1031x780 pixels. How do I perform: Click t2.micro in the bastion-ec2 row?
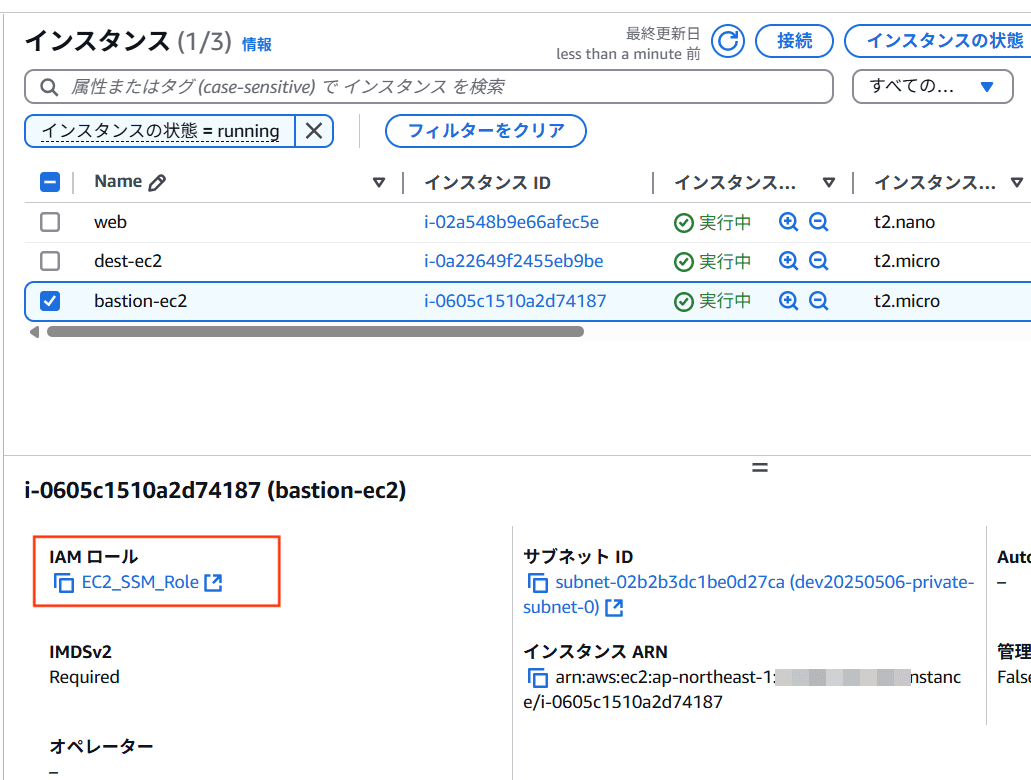907,301
